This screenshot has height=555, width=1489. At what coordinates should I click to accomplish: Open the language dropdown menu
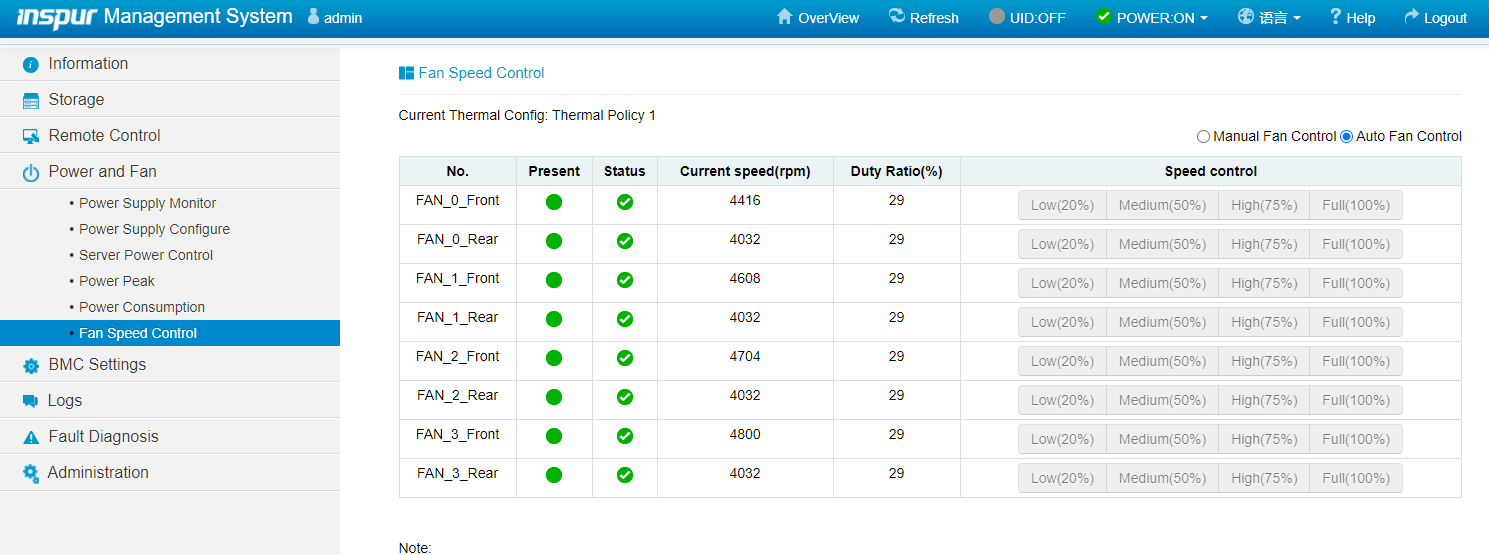tap(1270, 18)
